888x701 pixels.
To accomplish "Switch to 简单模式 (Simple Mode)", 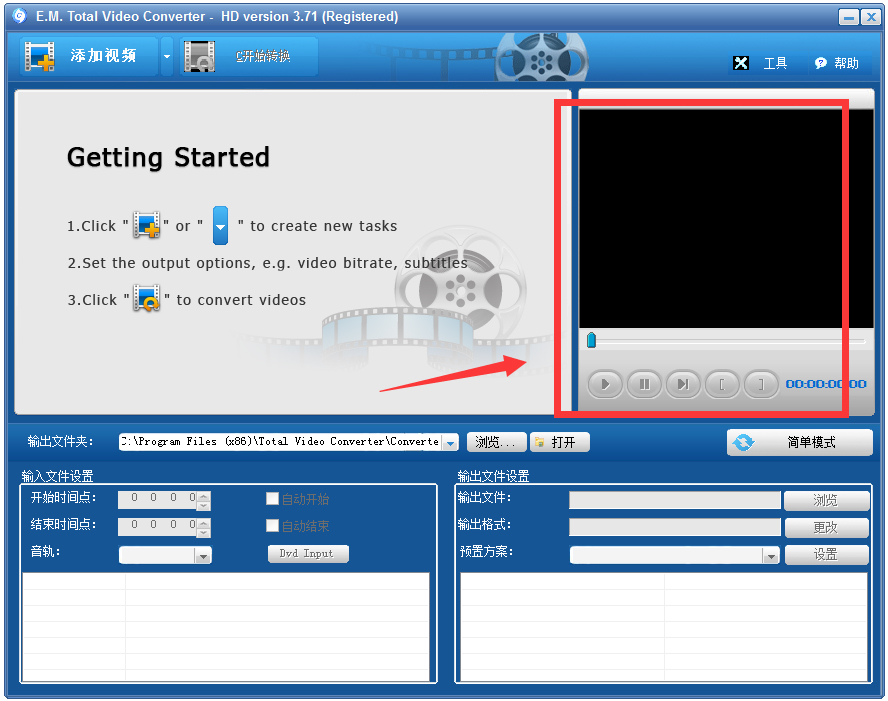I will [799, 442].
